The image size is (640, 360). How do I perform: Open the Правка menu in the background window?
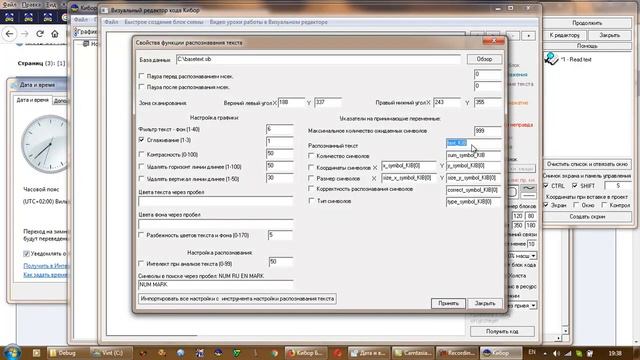pos(31,5)
